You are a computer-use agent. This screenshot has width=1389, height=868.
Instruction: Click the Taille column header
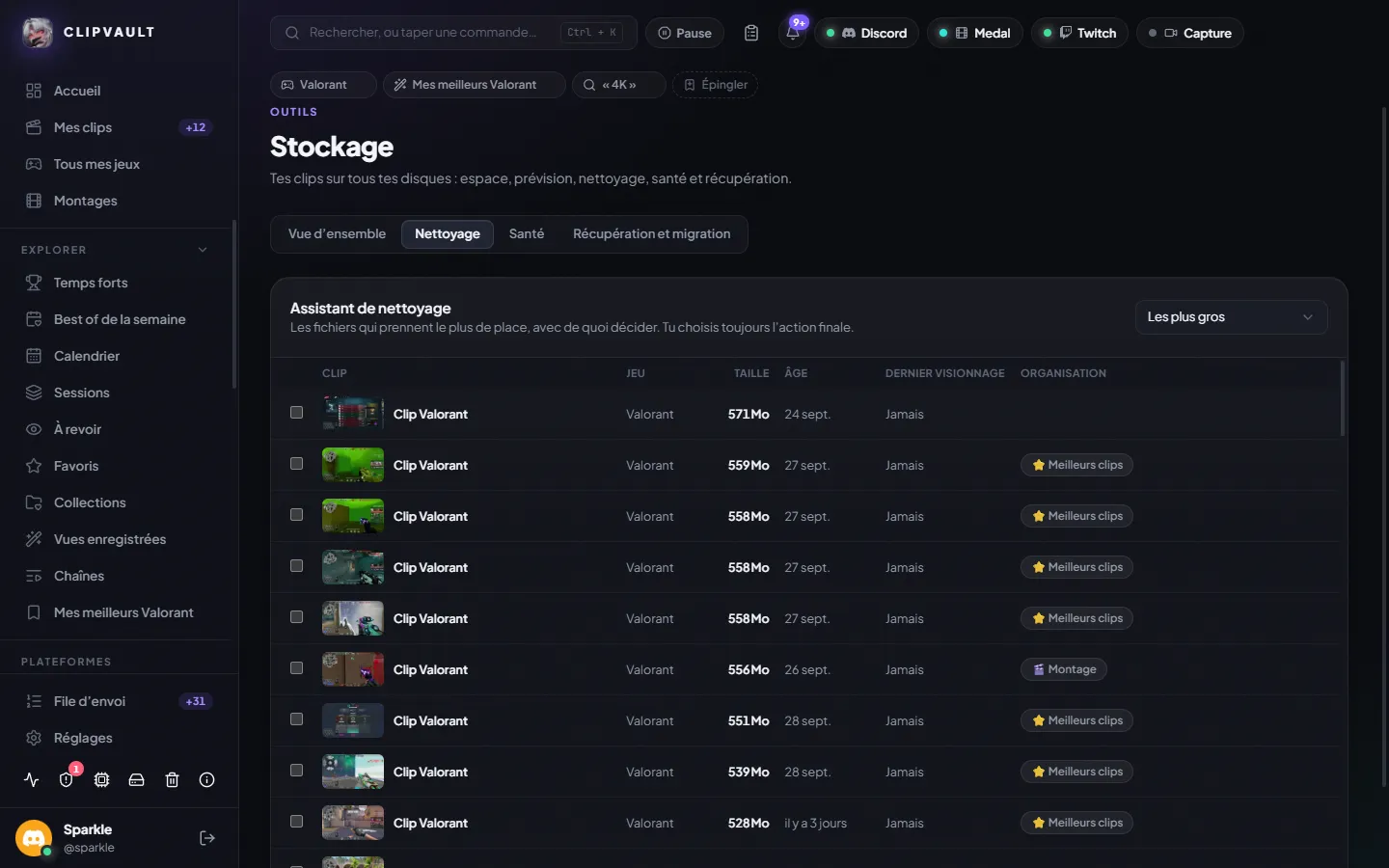click(x=751, y=373)
